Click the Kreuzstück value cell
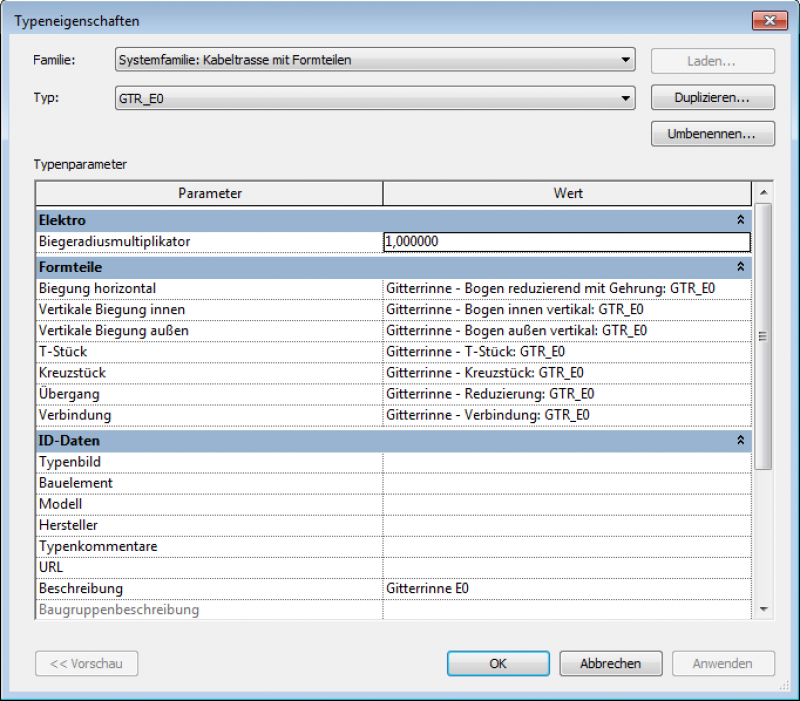 tap(566, 372)
